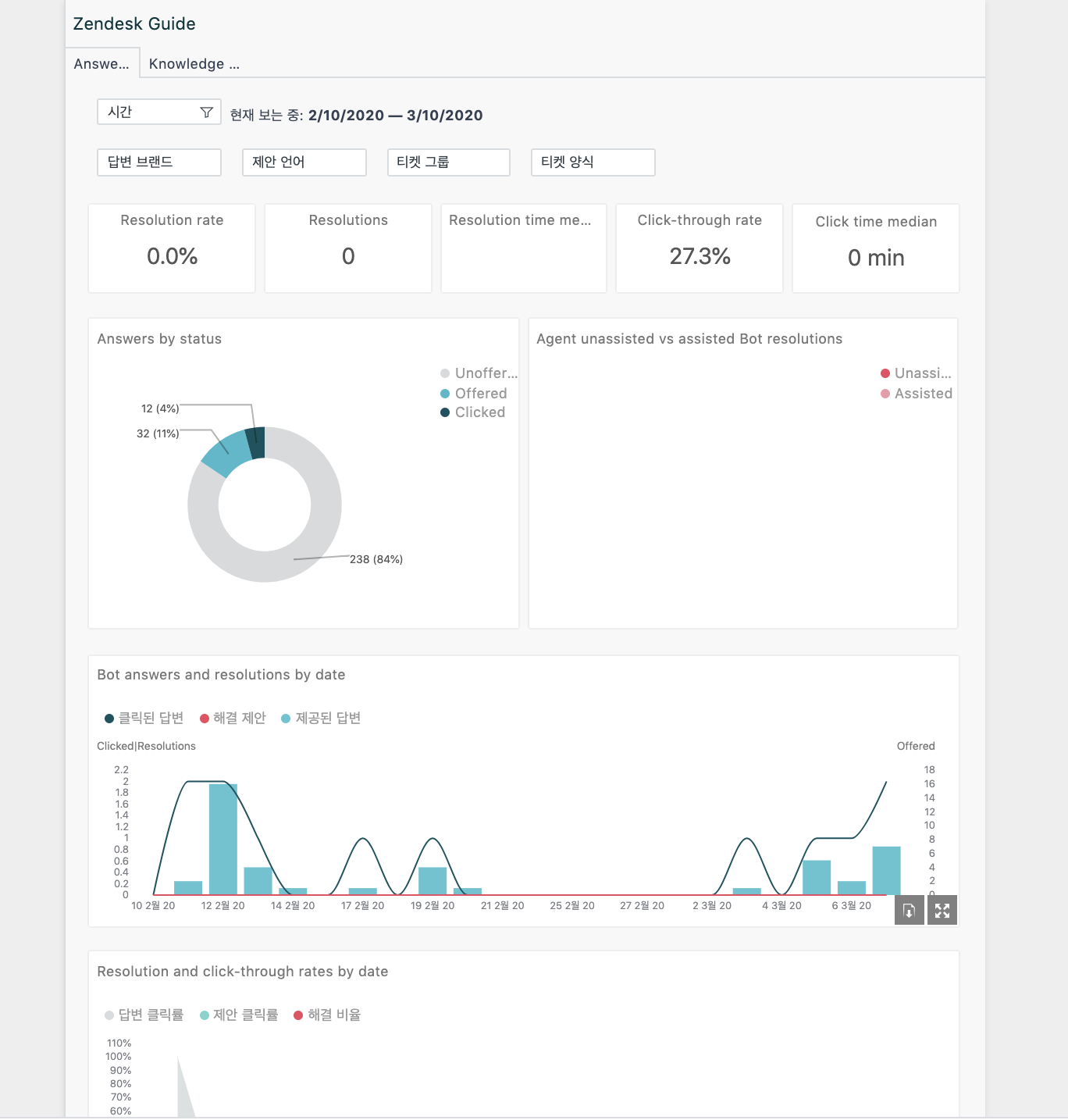Click the Zendesk Guide dashboard title

(134, 23)
